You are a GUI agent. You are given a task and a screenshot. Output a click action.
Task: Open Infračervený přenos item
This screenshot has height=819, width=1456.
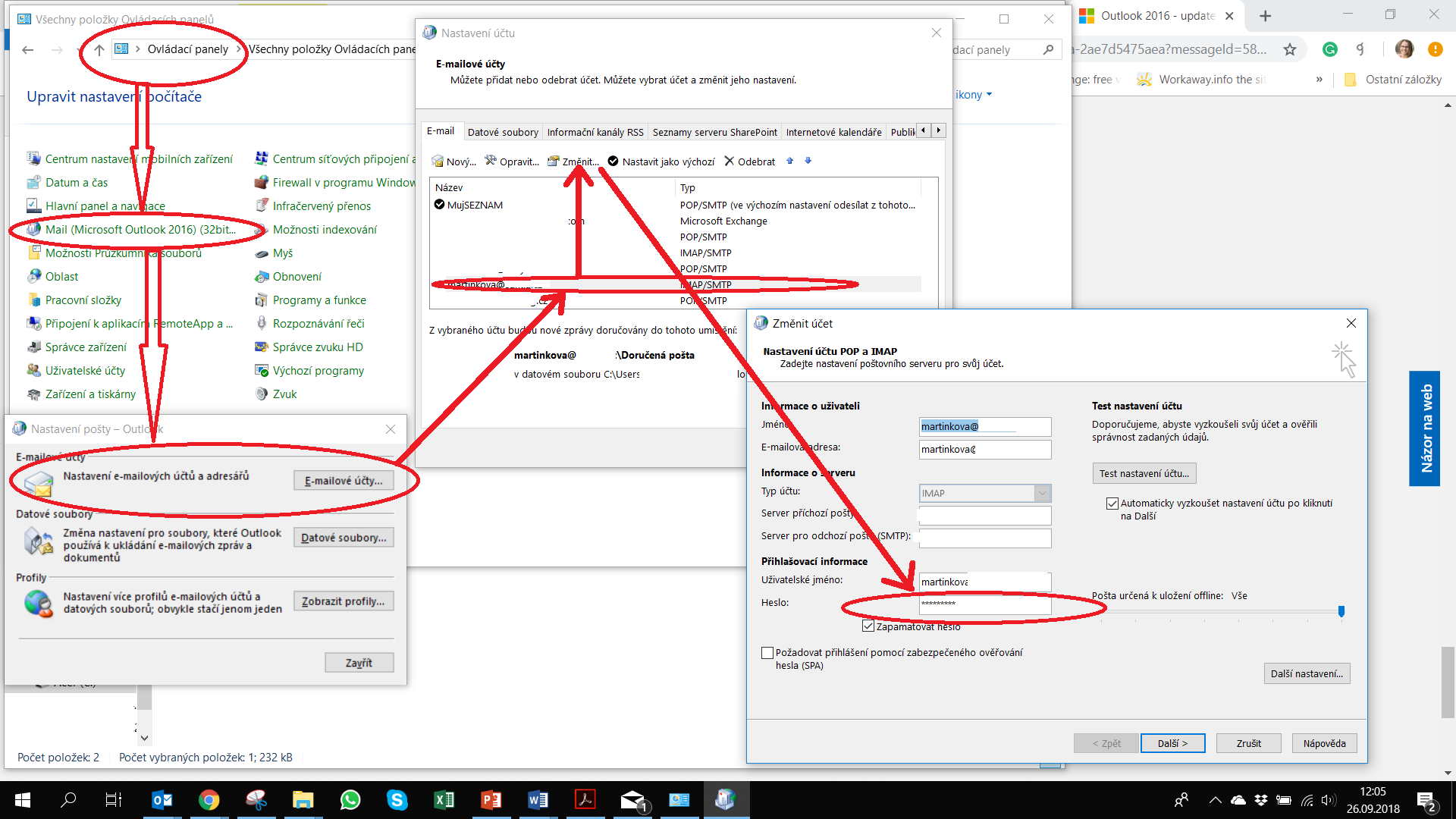[313, 206]
